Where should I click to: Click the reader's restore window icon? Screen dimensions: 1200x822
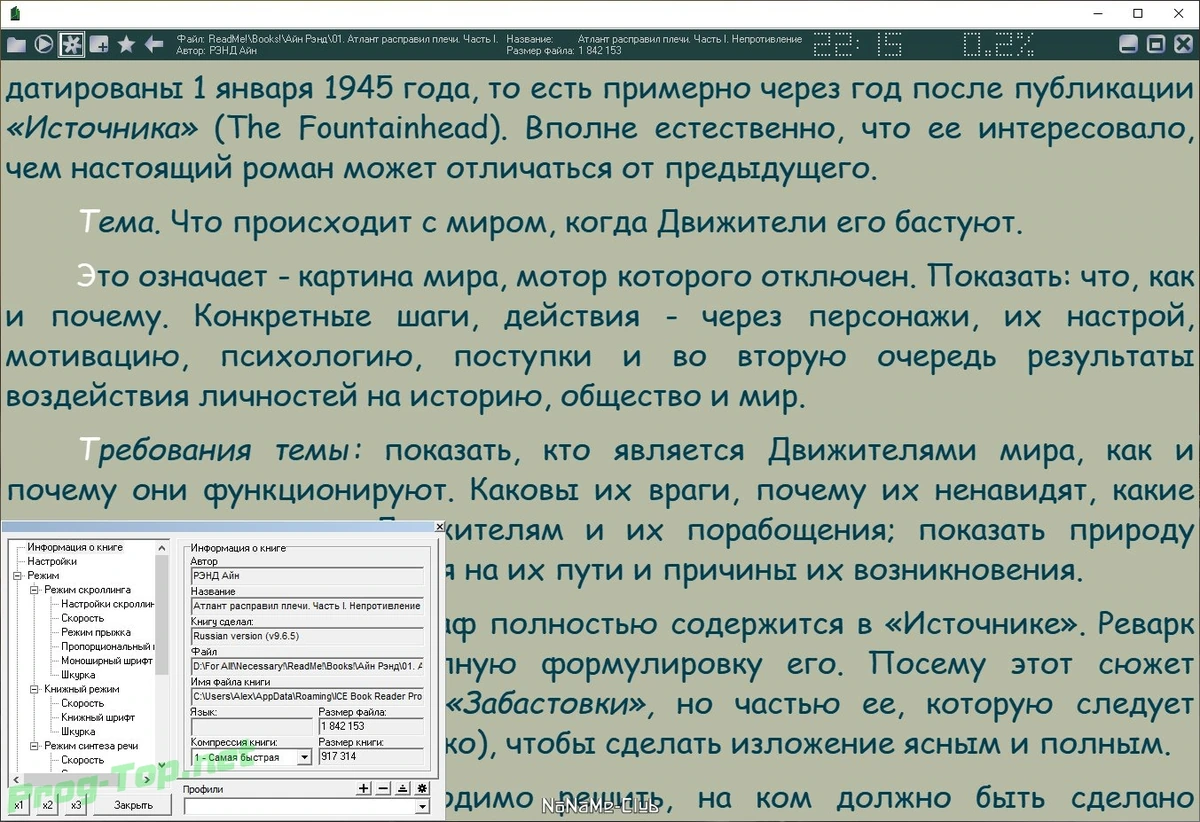1155,44
